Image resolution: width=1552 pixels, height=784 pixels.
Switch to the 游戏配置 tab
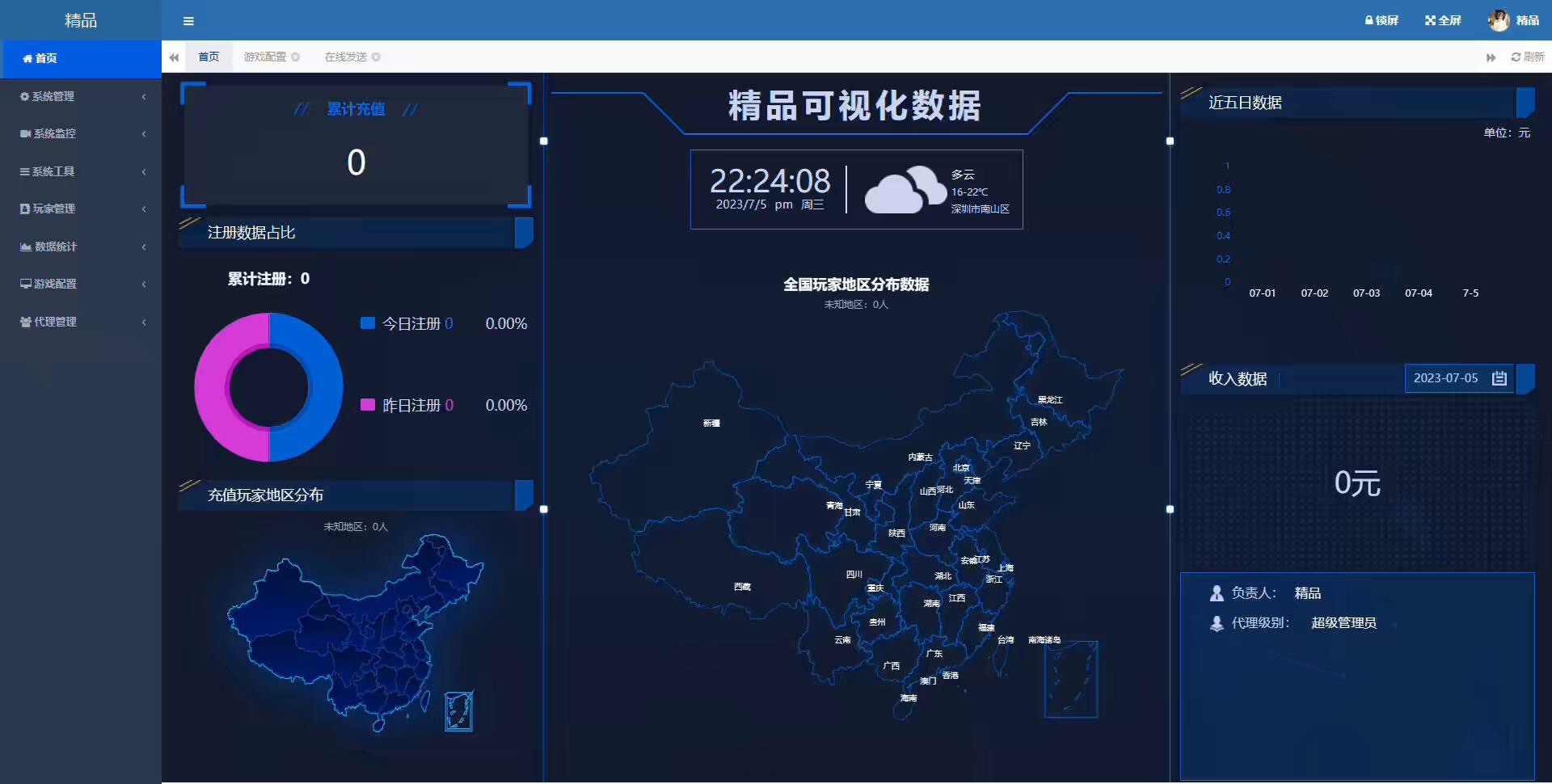pyautogui.click(x=265, y=57)
